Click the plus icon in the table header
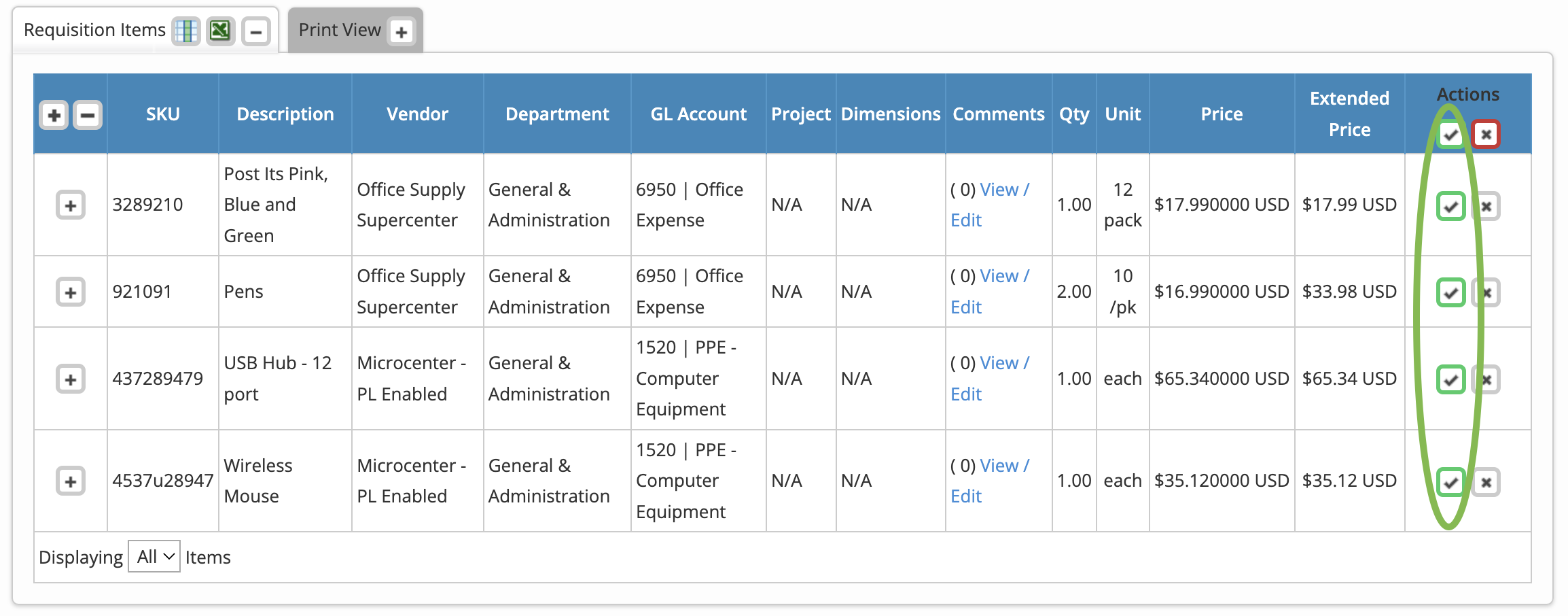The image size is (1568, 616). tap(53, 116)
